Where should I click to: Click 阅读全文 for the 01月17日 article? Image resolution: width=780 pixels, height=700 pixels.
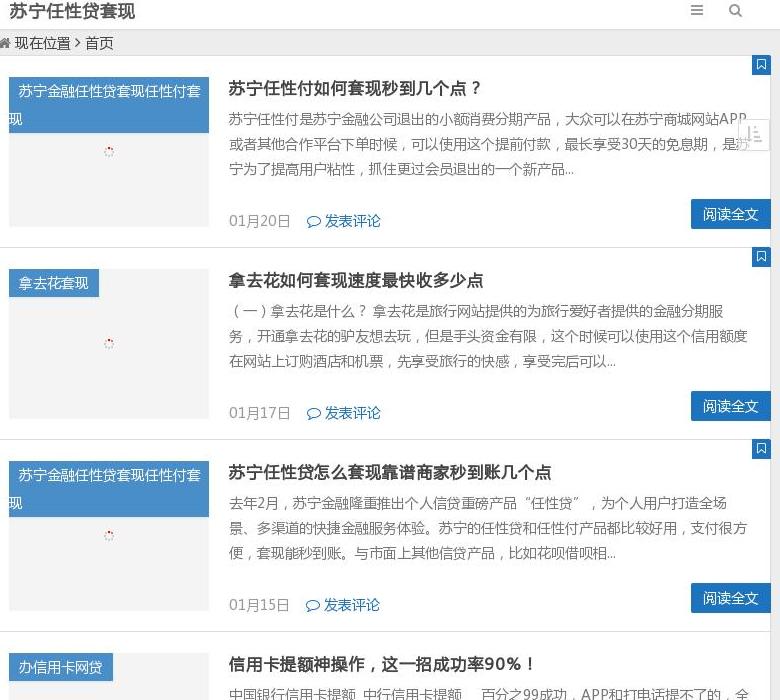(x=730, y=406)
